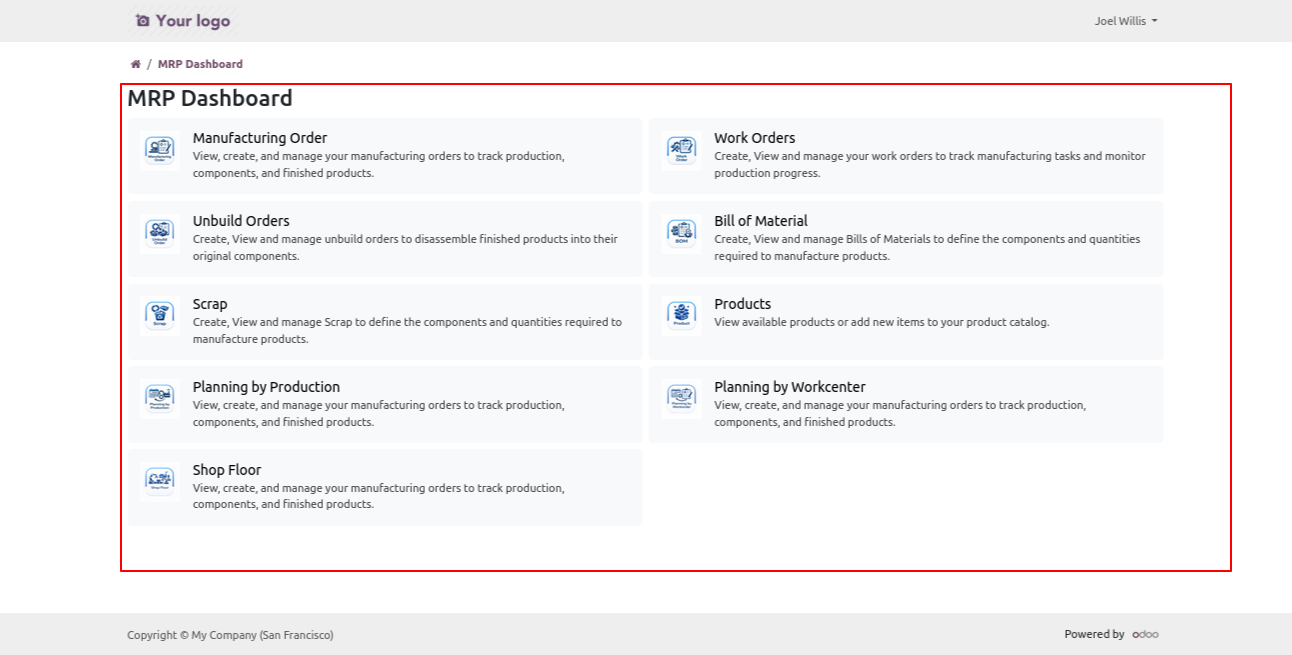Open the Unbuild Orders icon

click(x=160, y=234)
